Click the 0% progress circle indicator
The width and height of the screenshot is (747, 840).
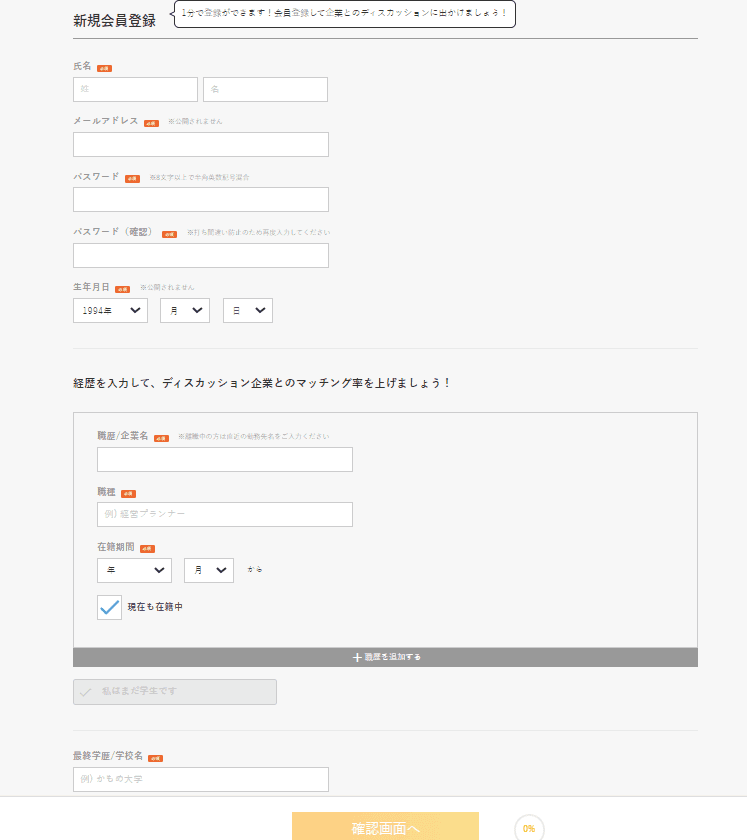point(528,828)
